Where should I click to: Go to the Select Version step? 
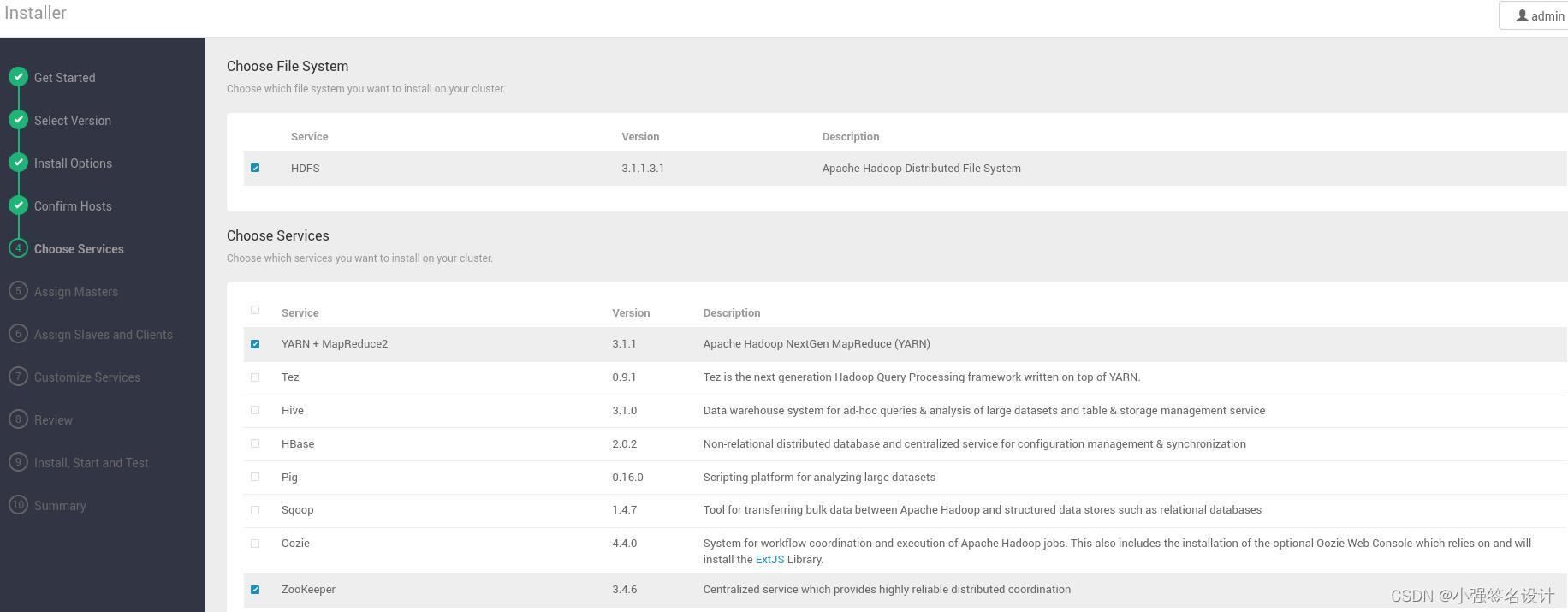coord(73,121)
